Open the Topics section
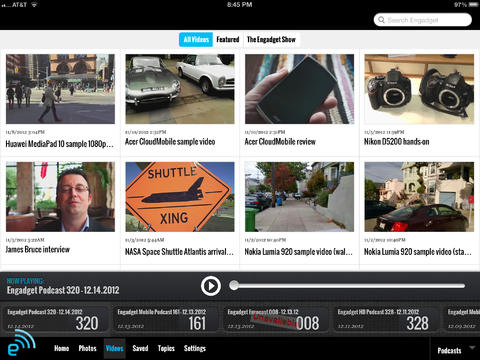480x360 pixels. (x=166, y=348)
